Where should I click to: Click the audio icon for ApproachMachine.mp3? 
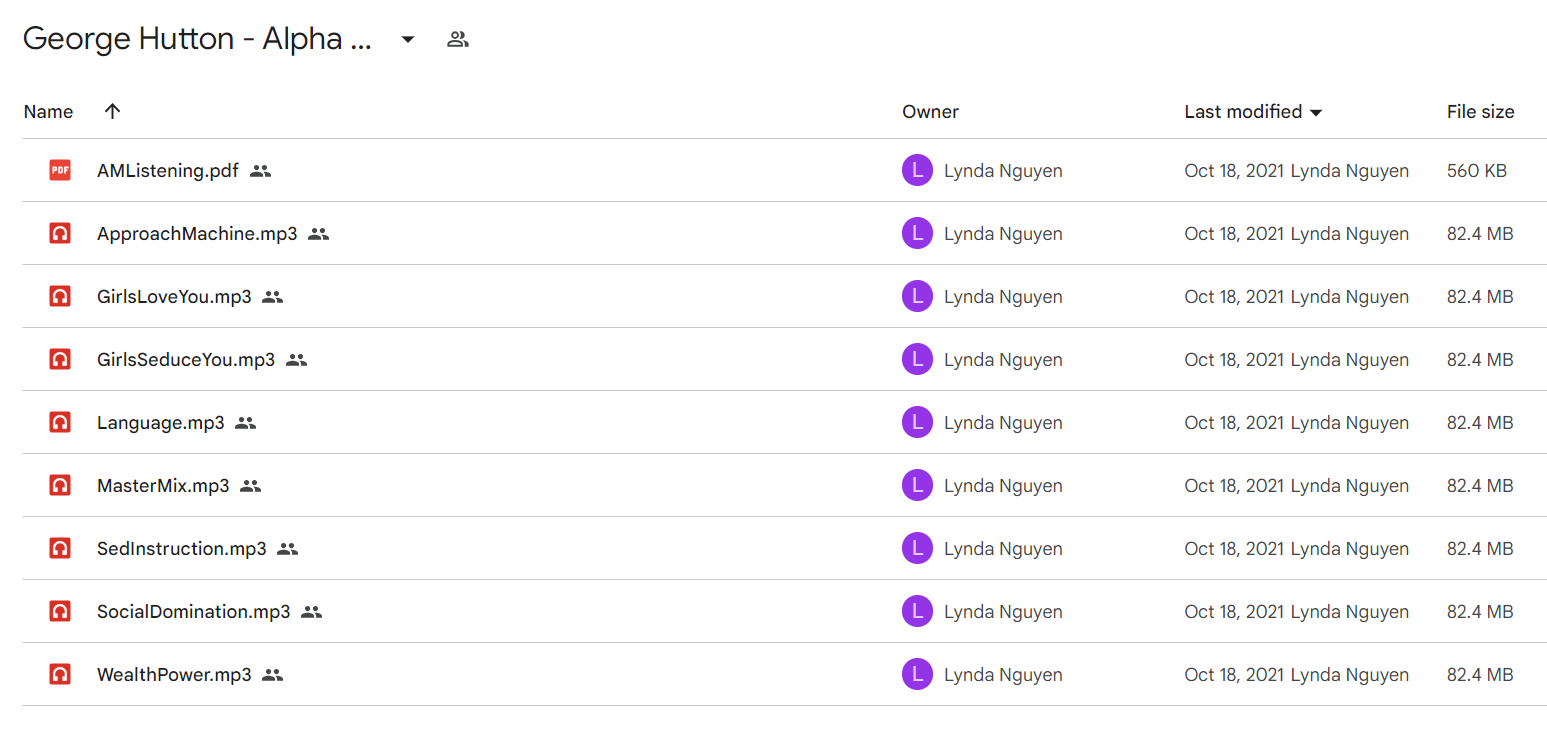click(x=60, y=234)
